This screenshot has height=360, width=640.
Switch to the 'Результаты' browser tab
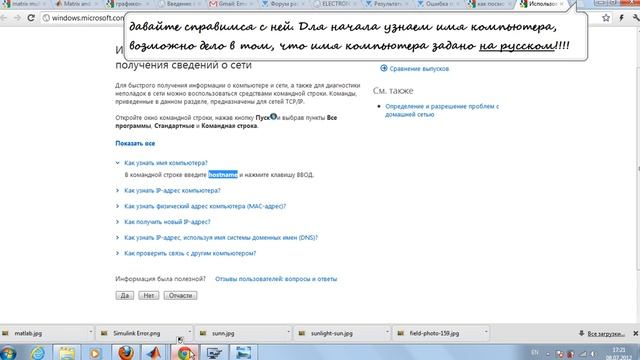[385, 4]
